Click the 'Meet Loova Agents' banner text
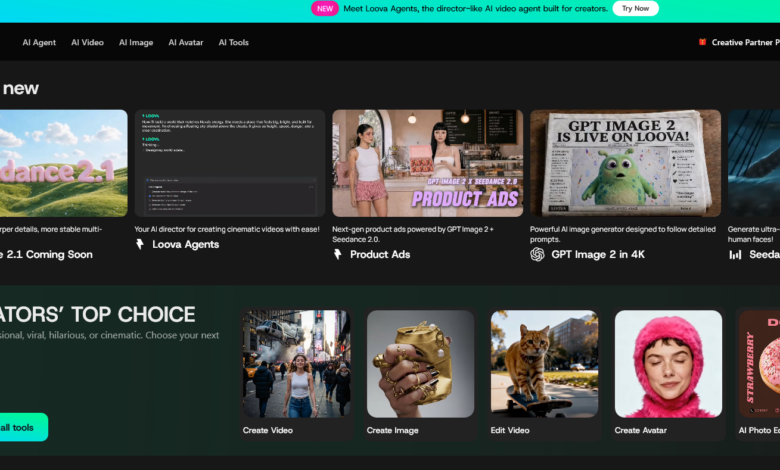780x470 pixels. [x=476, y=8]
